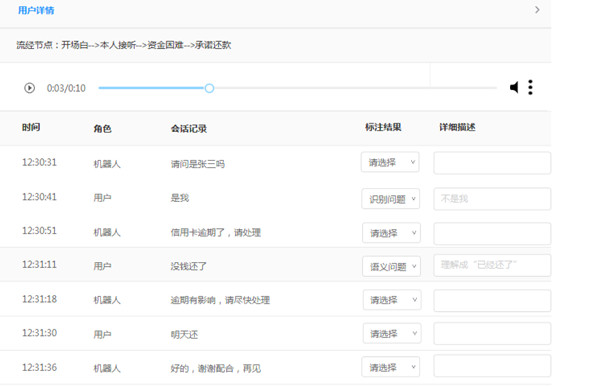Screen dimensions: 592x389
Task: Focus description field showing 理解成 已经还了
Action: [x=492, y=266]
